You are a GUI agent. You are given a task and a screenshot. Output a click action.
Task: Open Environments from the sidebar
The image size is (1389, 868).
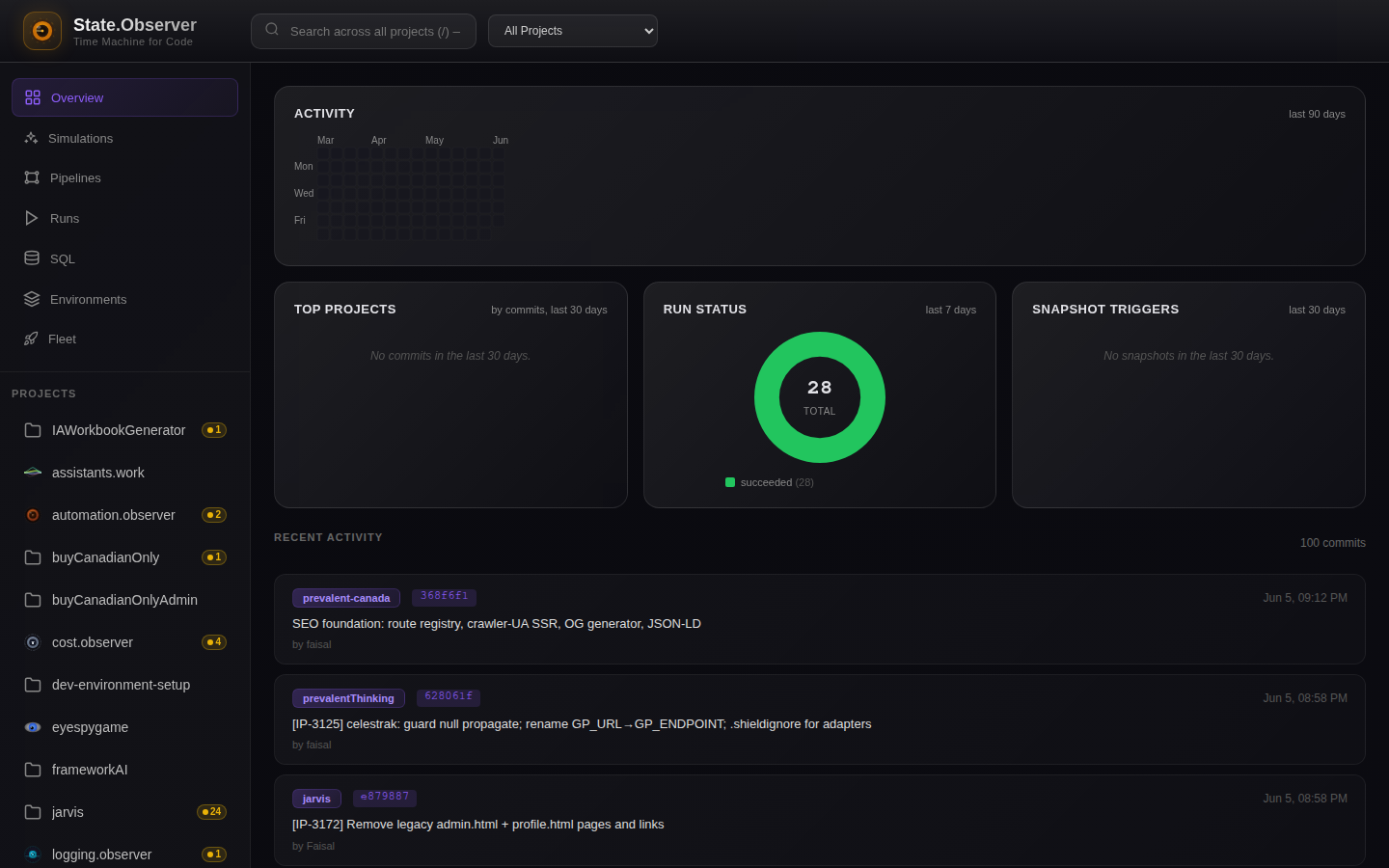(124, 299)
